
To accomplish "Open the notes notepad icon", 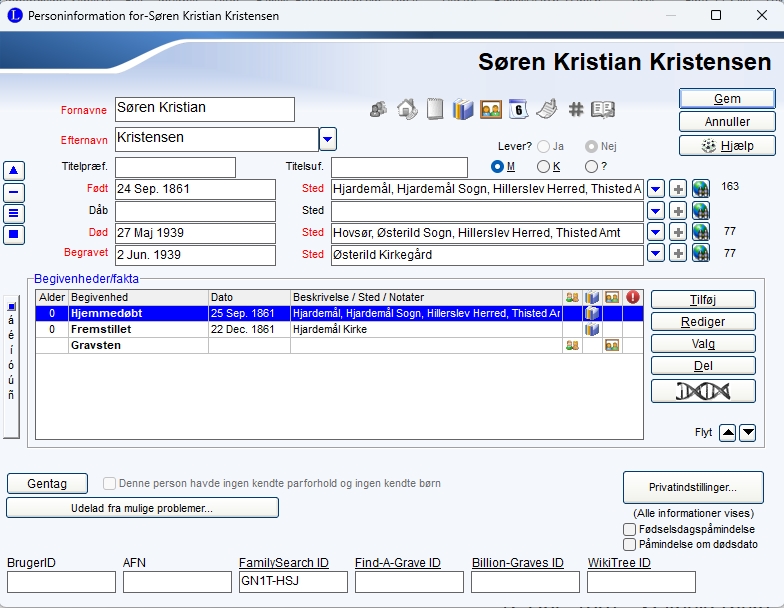I will click(434, 109).
